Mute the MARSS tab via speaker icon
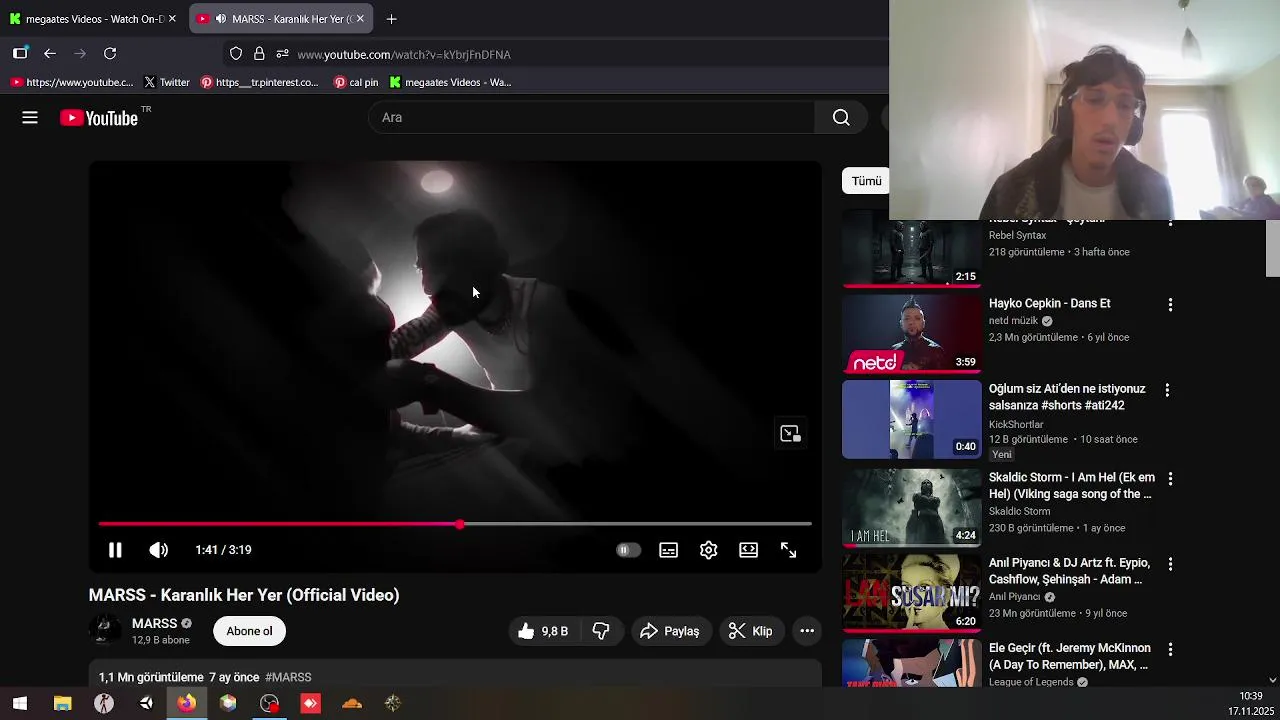Viewport: 1280px width, 720px height. [221, 19]
